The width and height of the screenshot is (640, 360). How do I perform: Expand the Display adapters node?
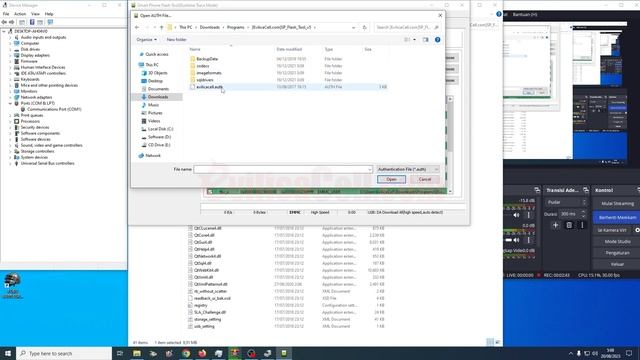tap(10, 55)
